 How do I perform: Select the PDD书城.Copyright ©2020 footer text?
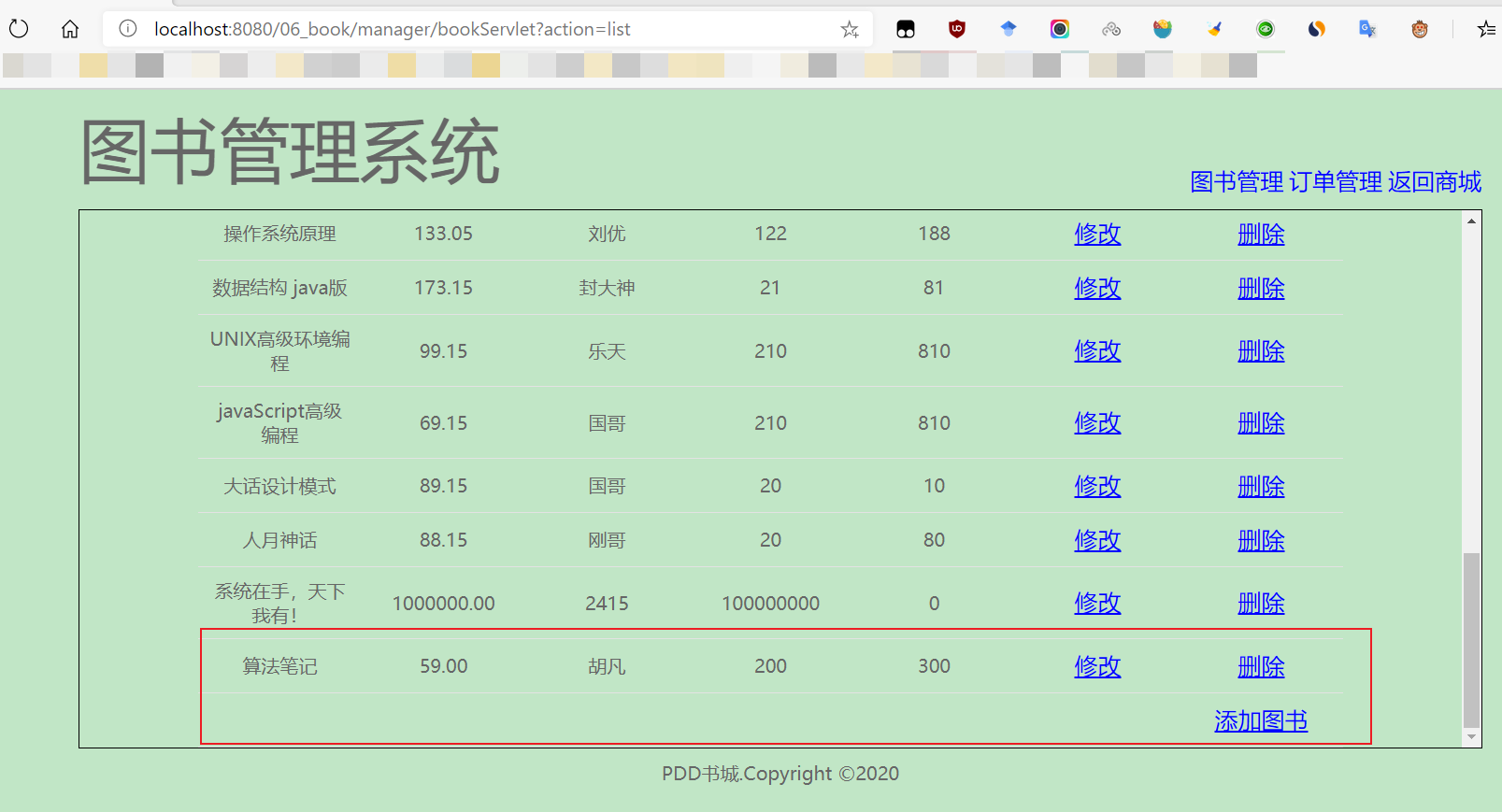click(780, 774)
